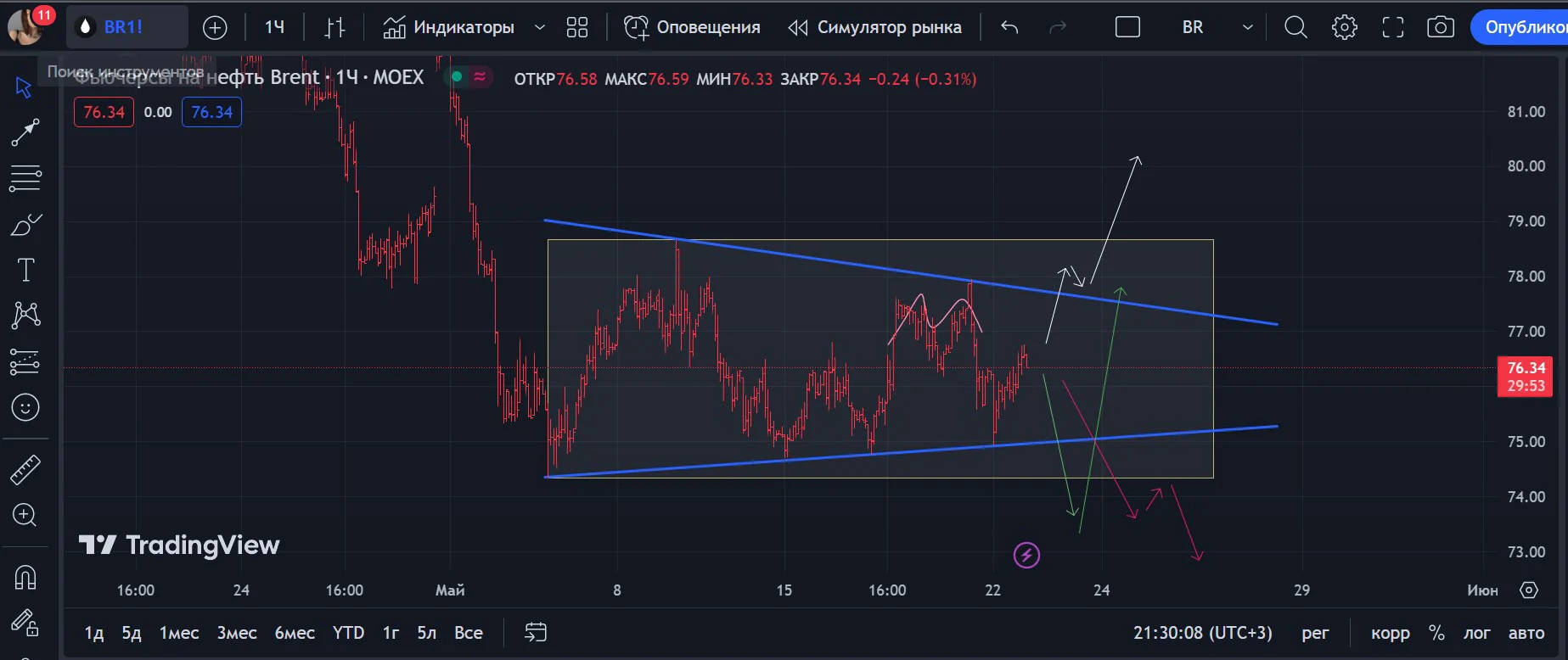Screen dimensions: 1568x660
Task: Select the Все date range tab
Action: tap(469, 633)
